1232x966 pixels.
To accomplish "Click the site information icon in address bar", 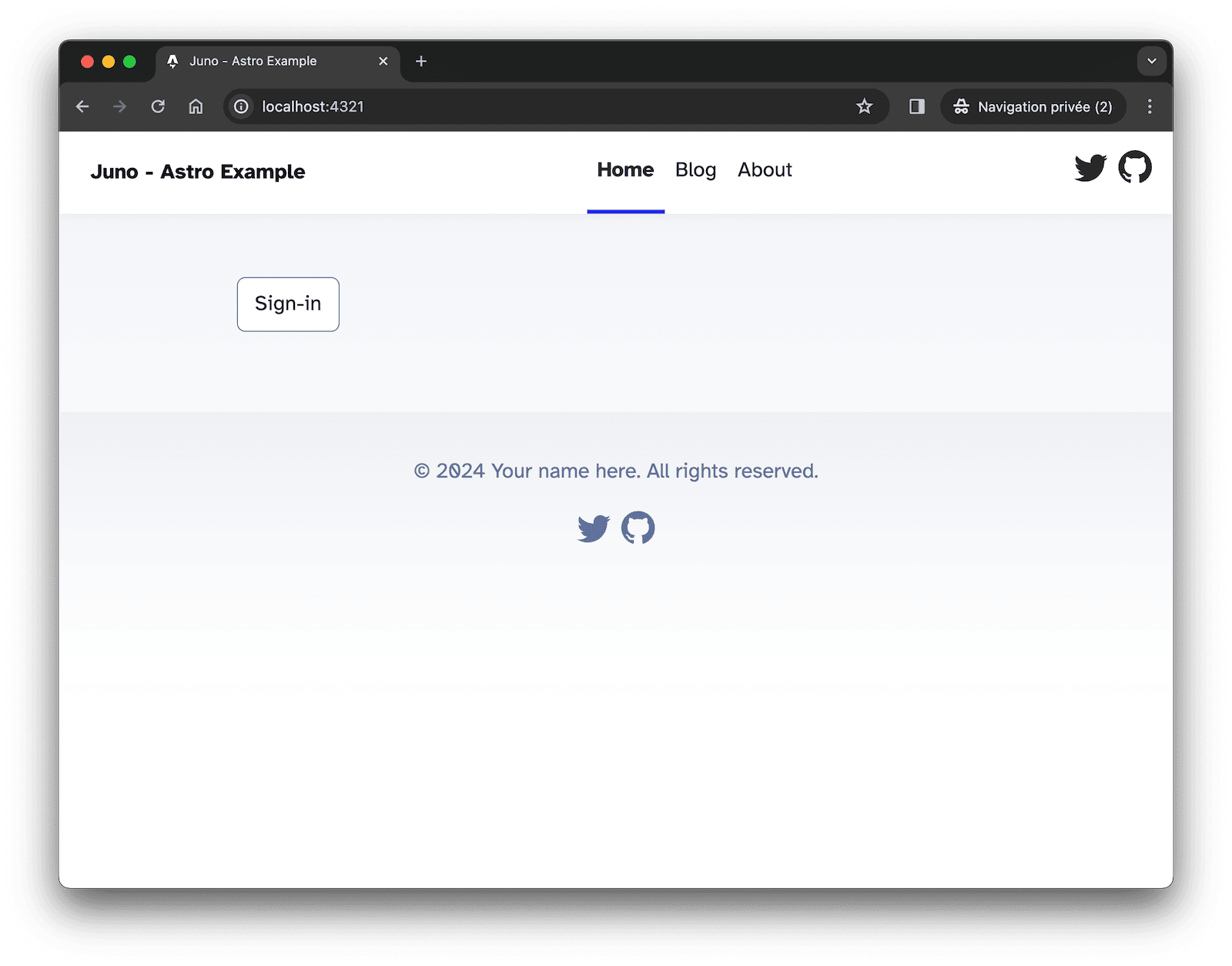I will click(241, 106).
